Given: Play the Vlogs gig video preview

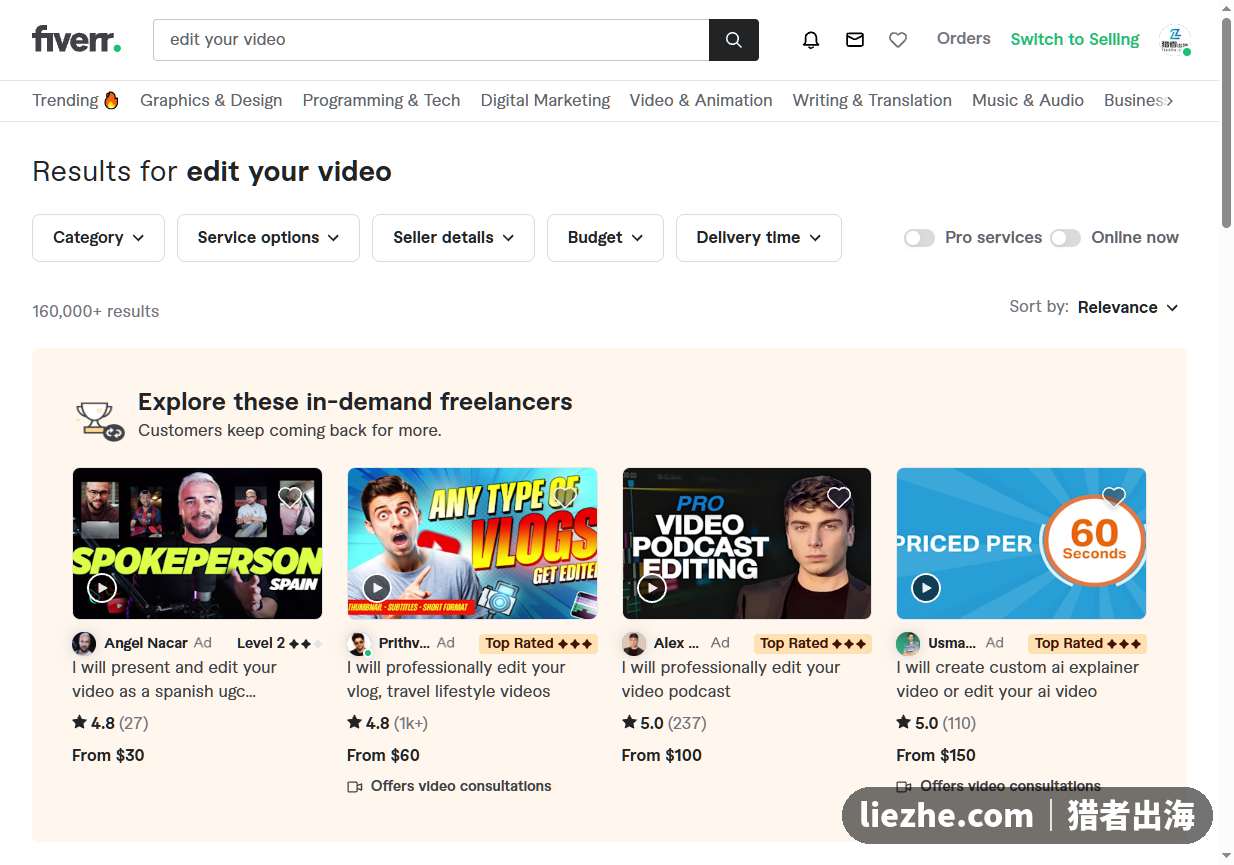Looking at the screenshot, I should pyautogui.click(x=376, y=587).
